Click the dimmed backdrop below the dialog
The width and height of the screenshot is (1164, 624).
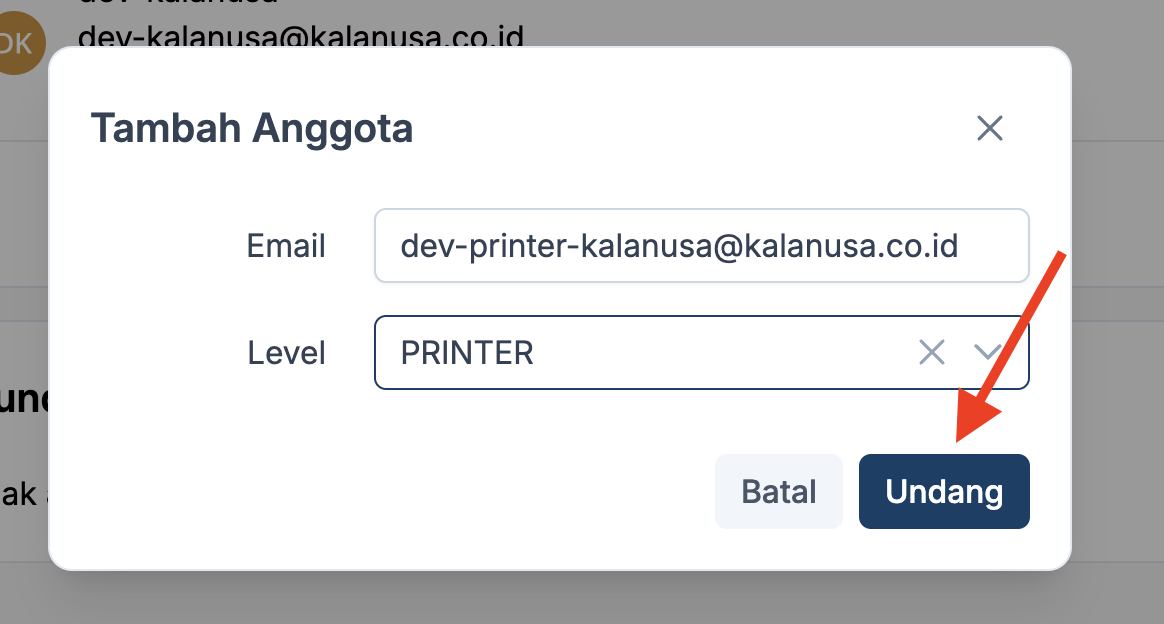580,598
